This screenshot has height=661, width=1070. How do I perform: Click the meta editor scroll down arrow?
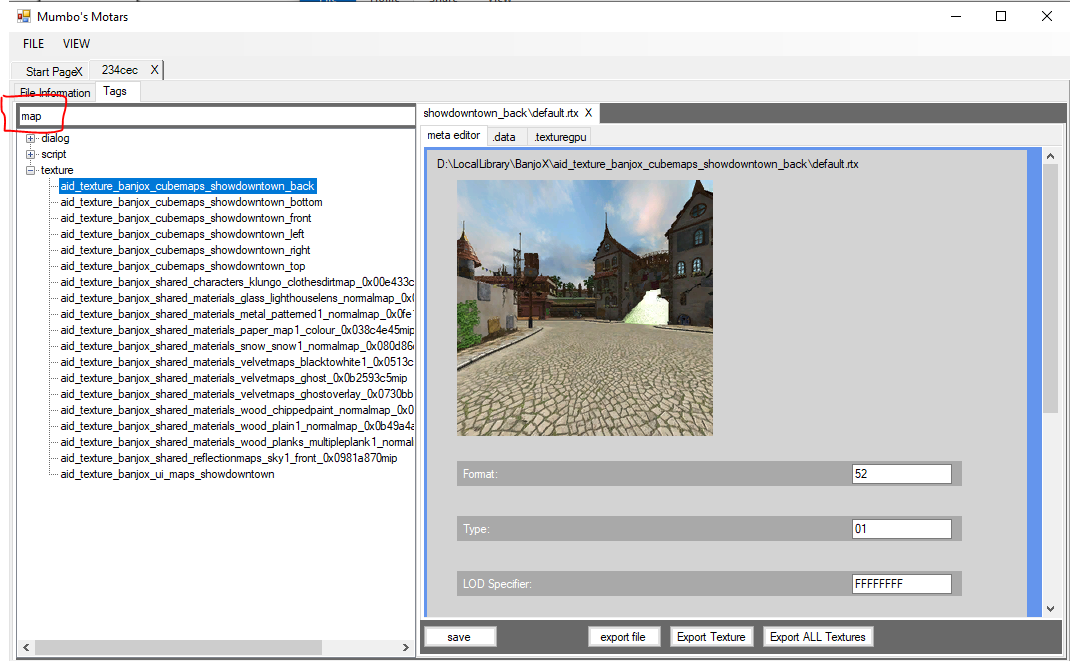coord(1050,608)
